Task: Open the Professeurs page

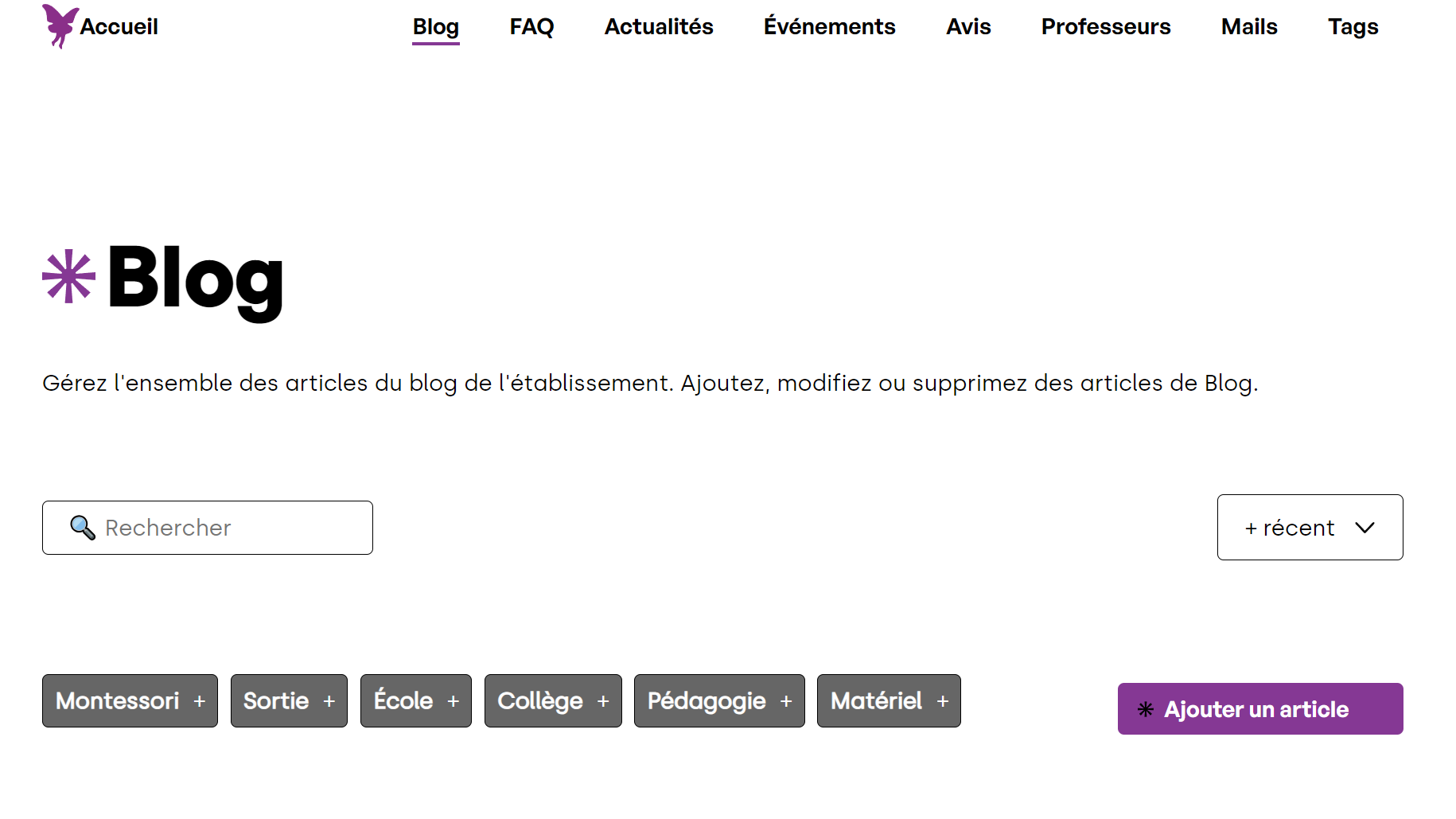Action: 1106,26
